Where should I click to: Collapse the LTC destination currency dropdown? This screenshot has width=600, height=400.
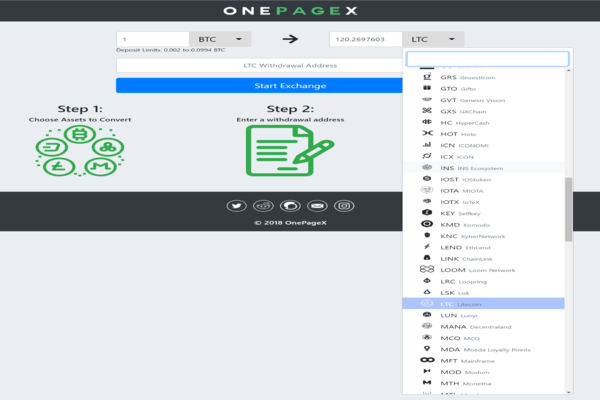[433, 39]
